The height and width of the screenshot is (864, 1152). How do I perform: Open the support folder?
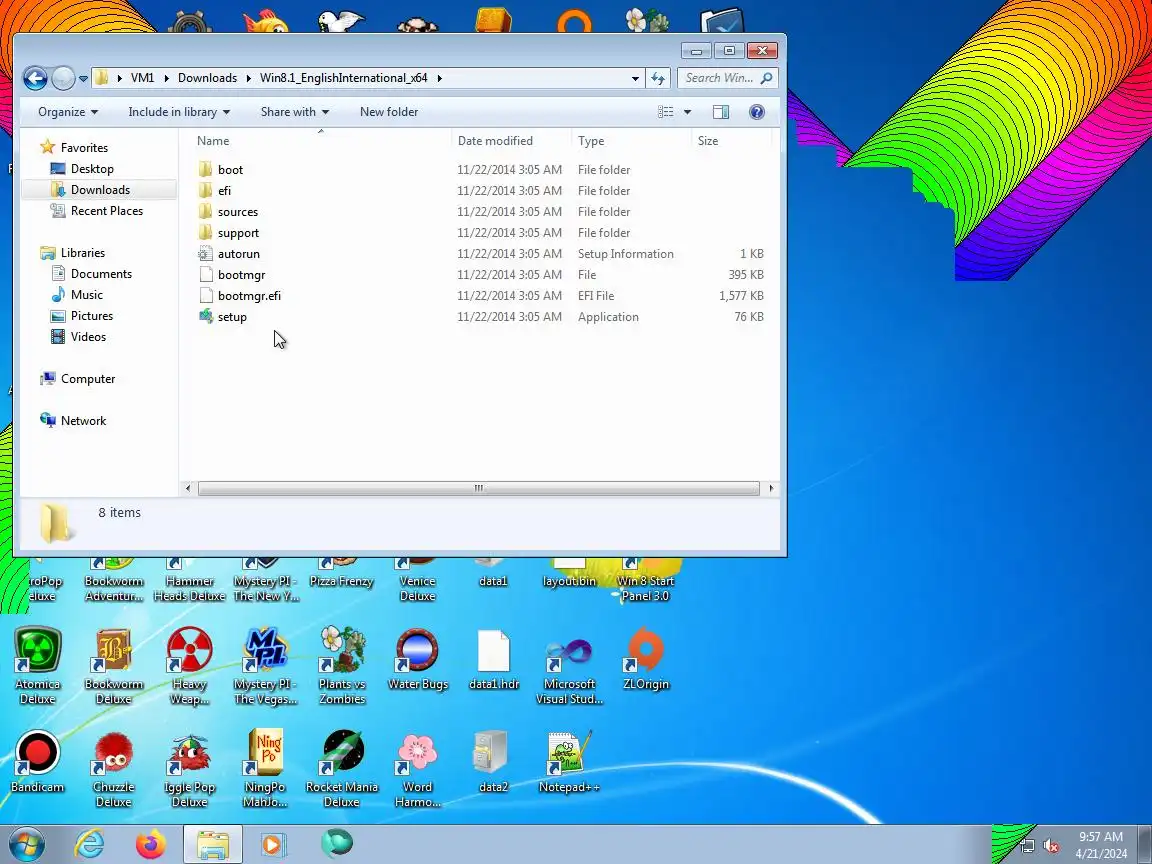coord(238,232)
